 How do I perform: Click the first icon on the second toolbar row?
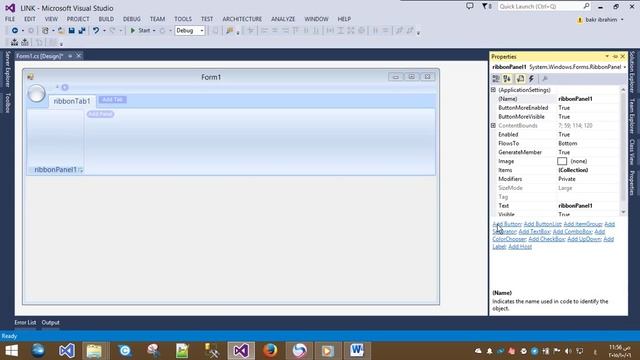15,42
